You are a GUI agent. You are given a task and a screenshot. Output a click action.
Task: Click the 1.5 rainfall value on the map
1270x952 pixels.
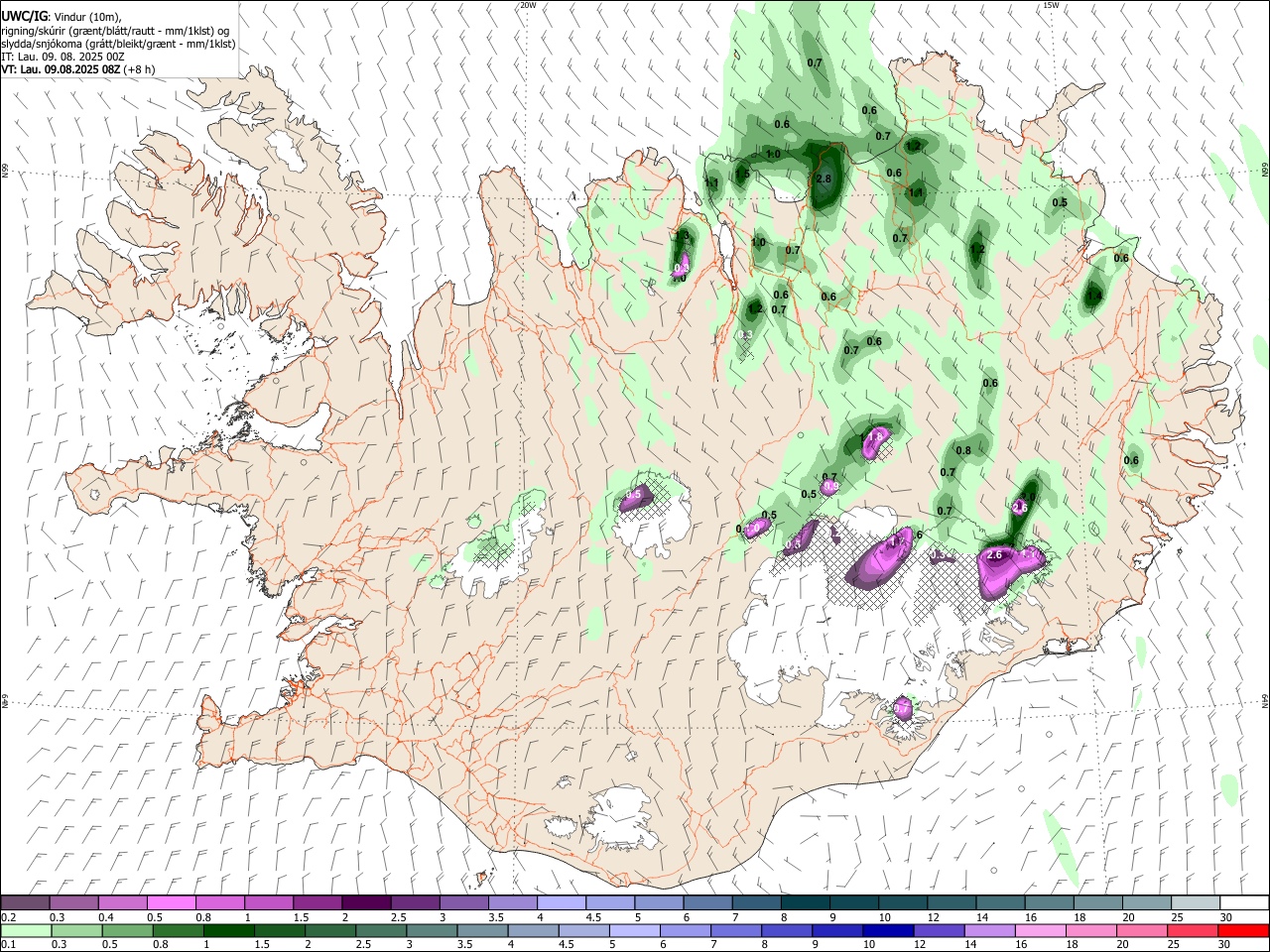coord(741,174)
